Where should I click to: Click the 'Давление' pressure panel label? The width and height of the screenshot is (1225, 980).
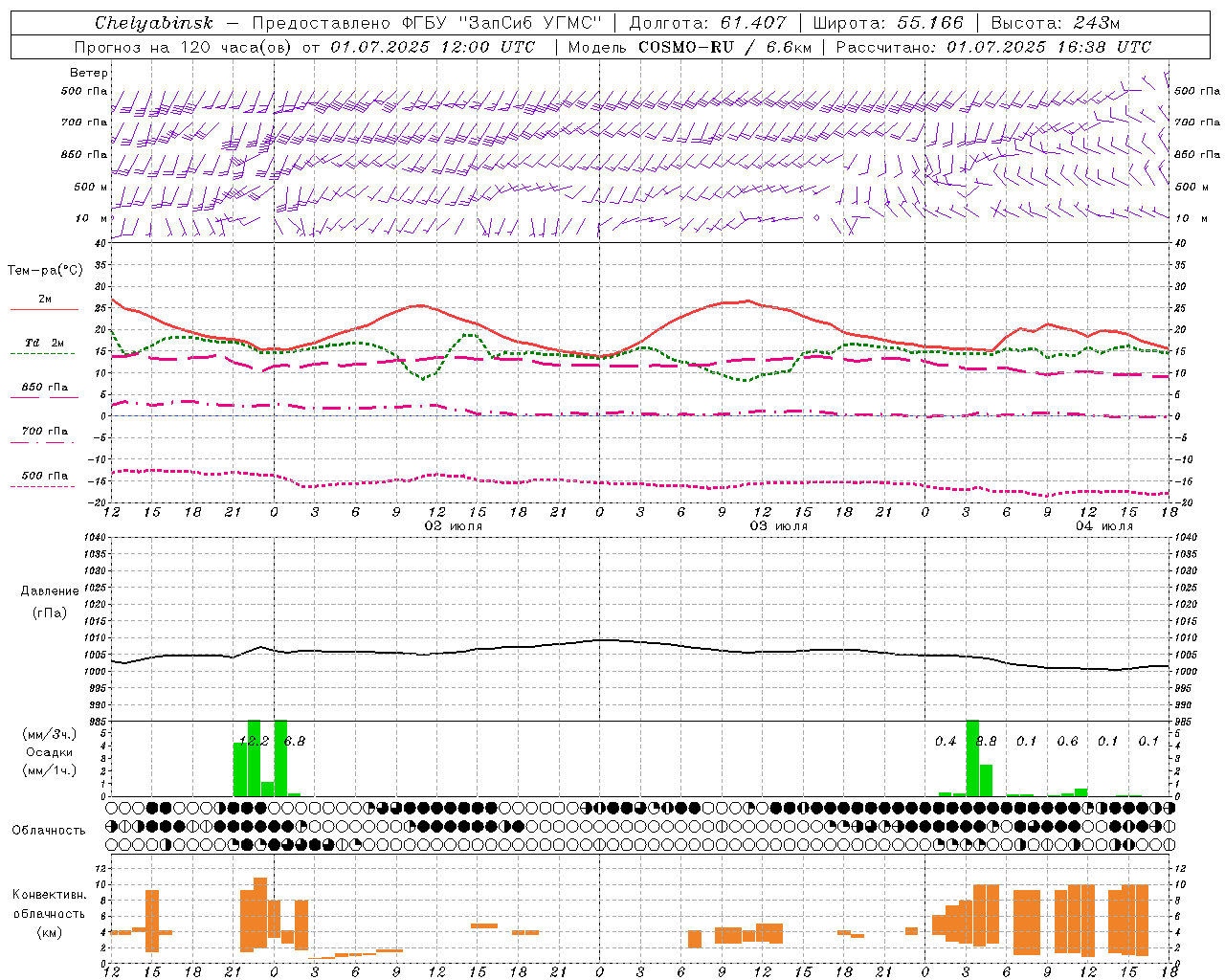point(50,591)
